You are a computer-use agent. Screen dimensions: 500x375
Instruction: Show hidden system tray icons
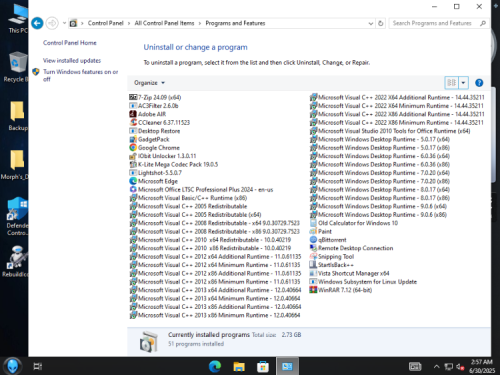(436, 367)
